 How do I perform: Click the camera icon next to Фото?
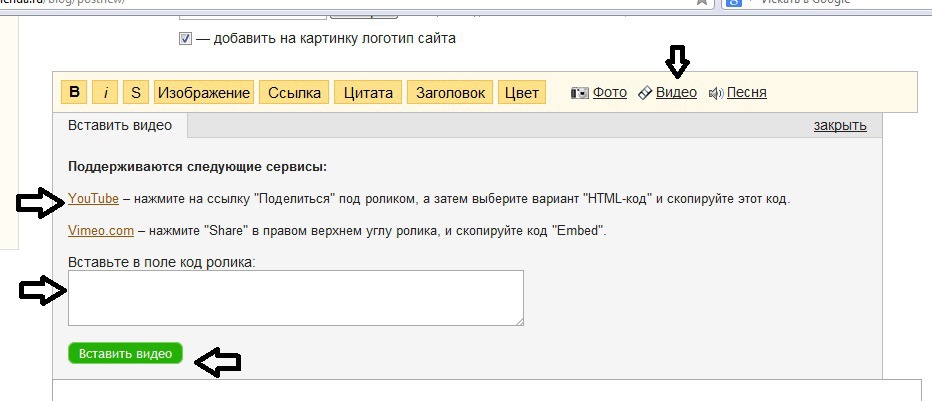pyautogui.click(x=580, y=93)
